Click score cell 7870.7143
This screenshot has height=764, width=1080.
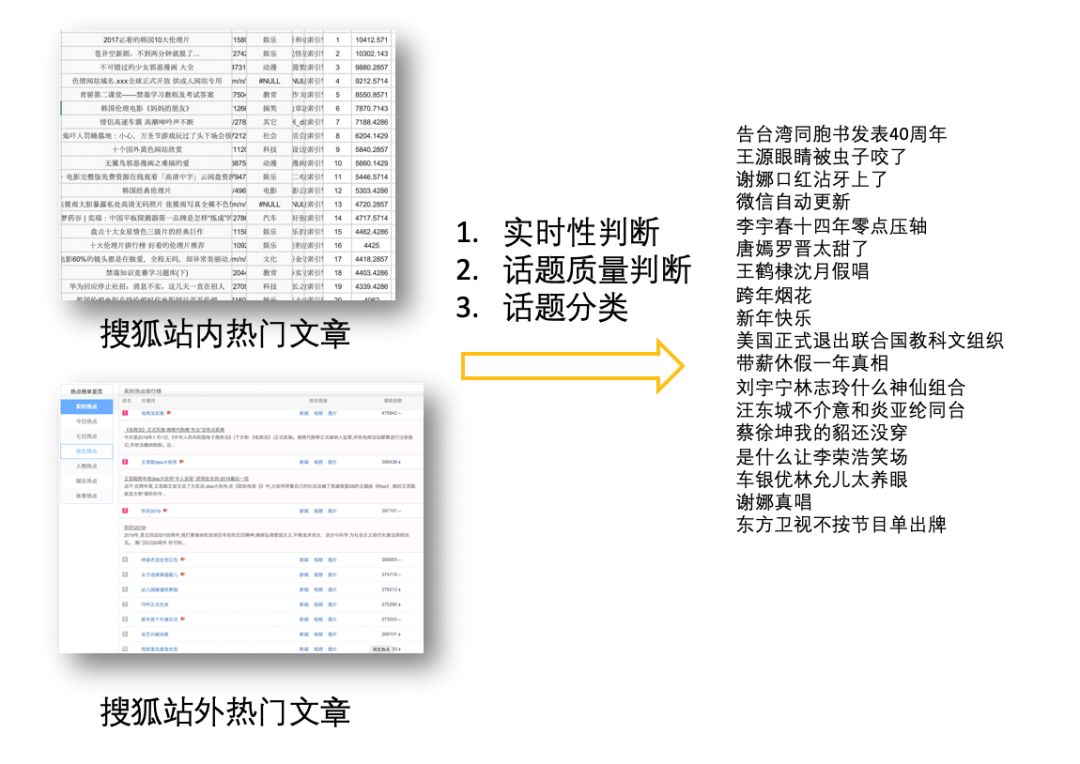point(372,109)
